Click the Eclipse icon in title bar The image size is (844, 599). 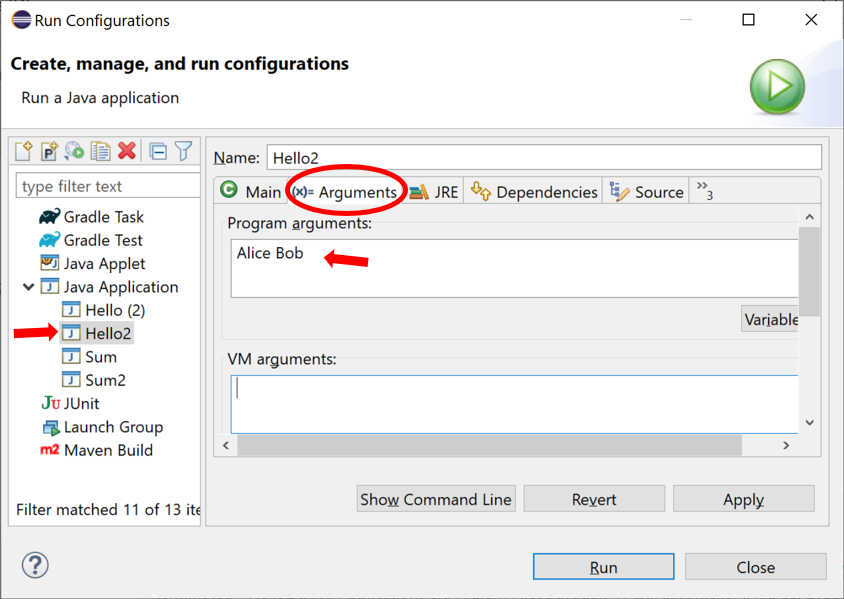click(20, 20)
